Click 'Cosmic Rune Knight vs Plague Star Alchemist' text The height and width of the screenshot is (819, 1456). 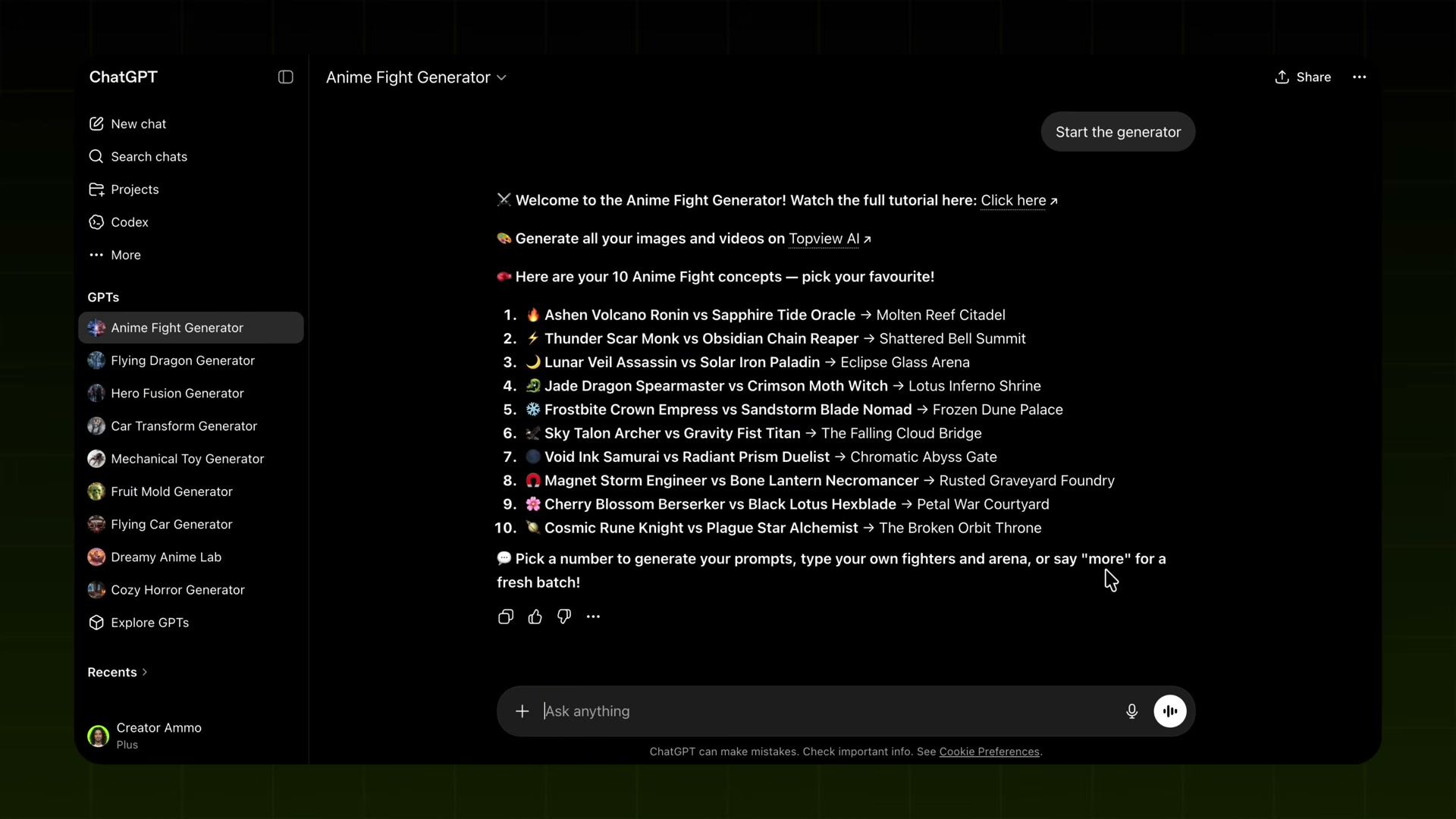(701, 528)
